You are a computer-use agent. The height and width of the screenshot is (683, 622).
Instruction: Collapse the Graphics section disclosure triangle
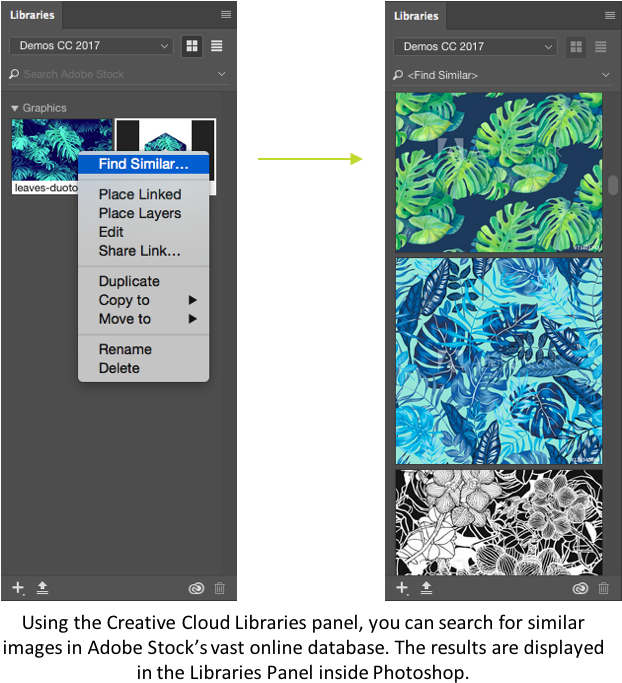[x=15, y=108]
